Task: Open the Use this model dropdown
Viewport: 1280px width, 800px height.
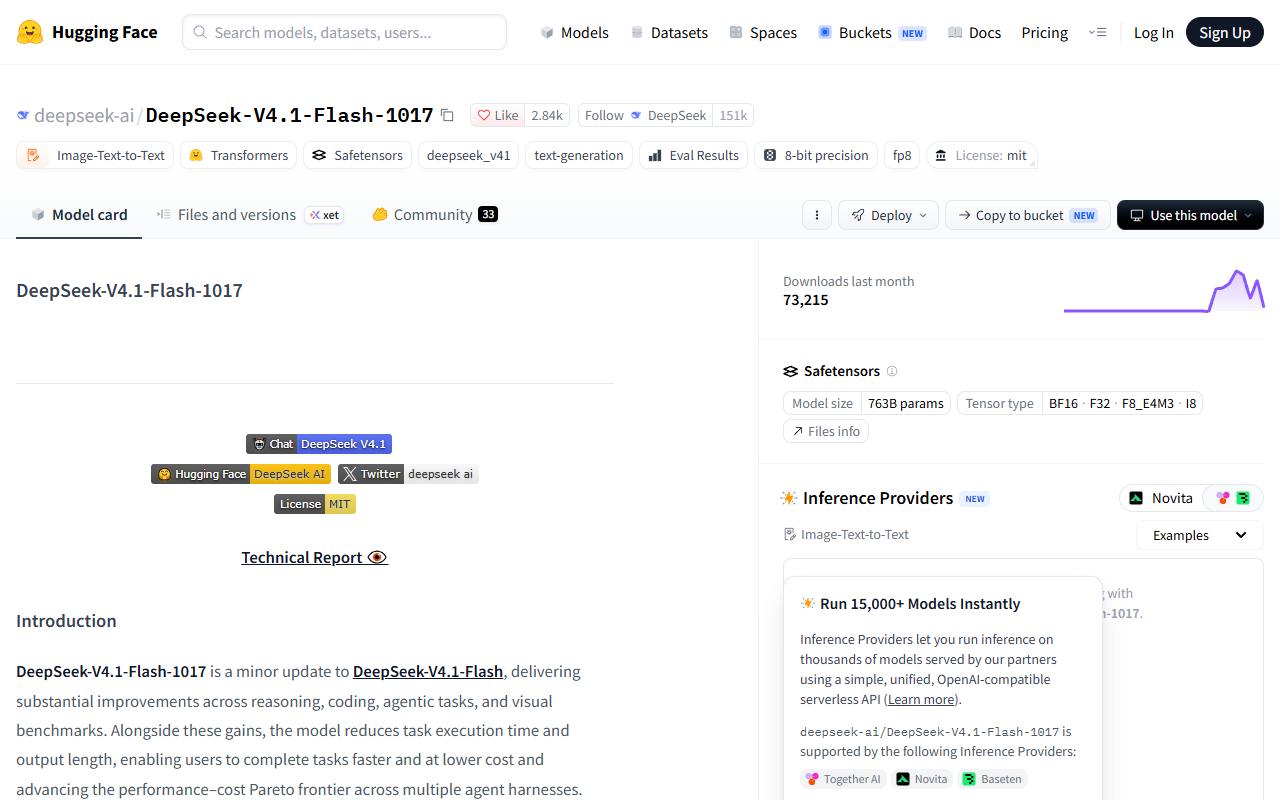Action: [1190, 215]
